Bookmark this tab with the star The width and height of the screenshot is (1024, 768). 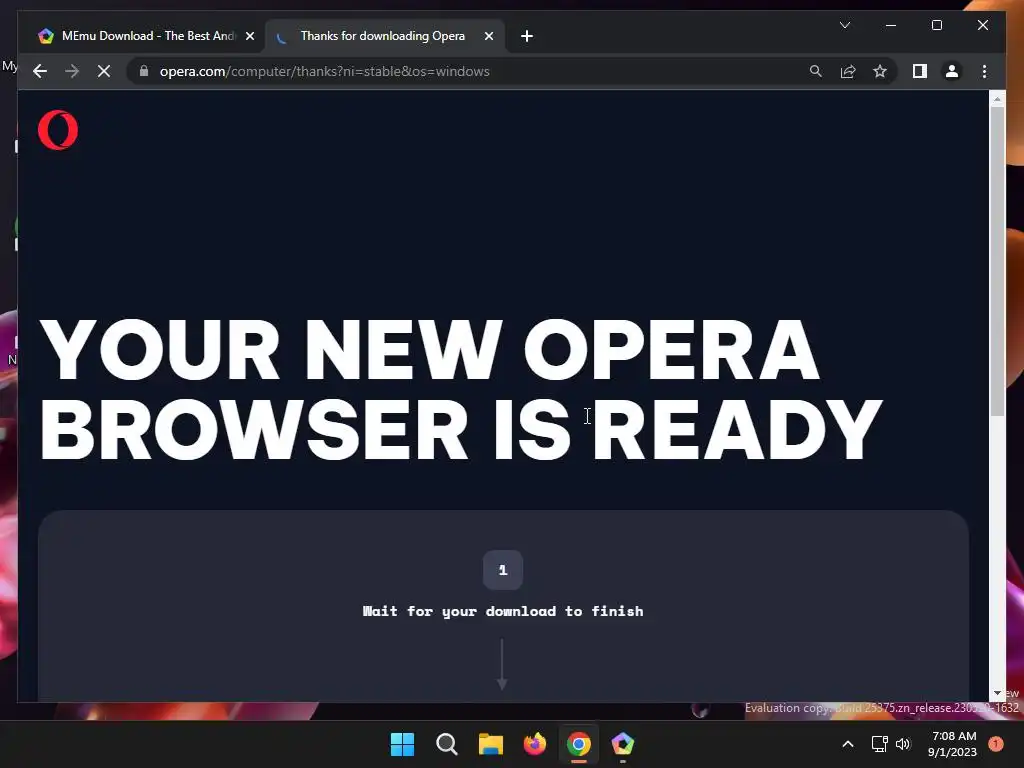click(880, 71)
